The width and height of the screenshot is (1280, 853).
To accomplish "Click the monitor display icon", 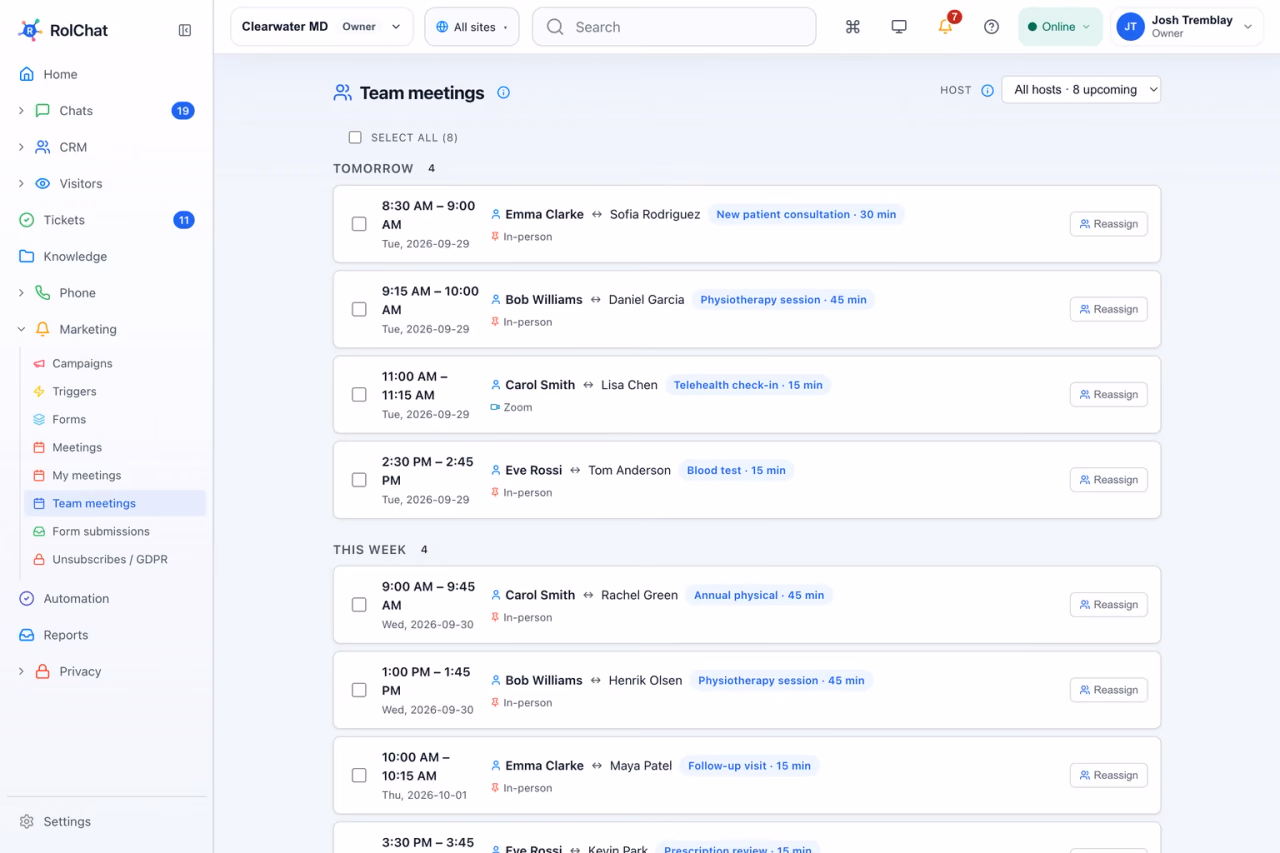I will (x=899, y=27).
